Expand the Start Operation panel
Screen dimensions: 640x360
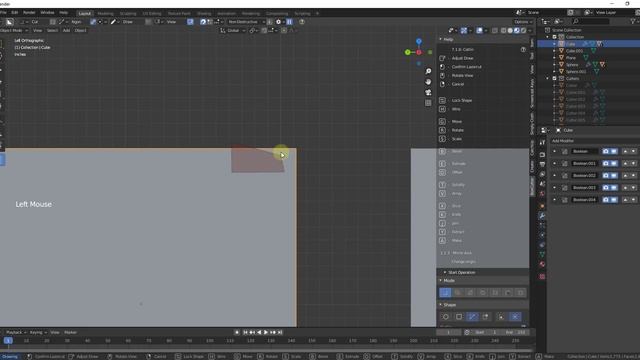coord(445,272)
